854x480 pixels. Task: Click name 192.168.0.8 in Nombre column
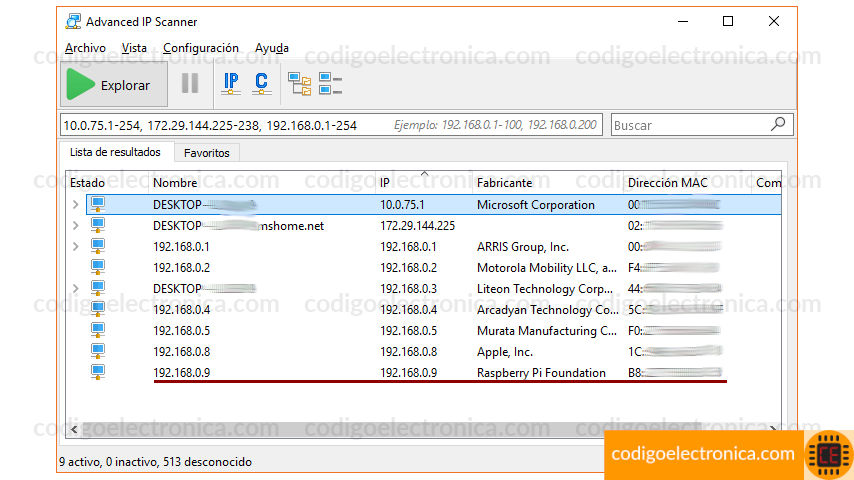click(181, 352)
